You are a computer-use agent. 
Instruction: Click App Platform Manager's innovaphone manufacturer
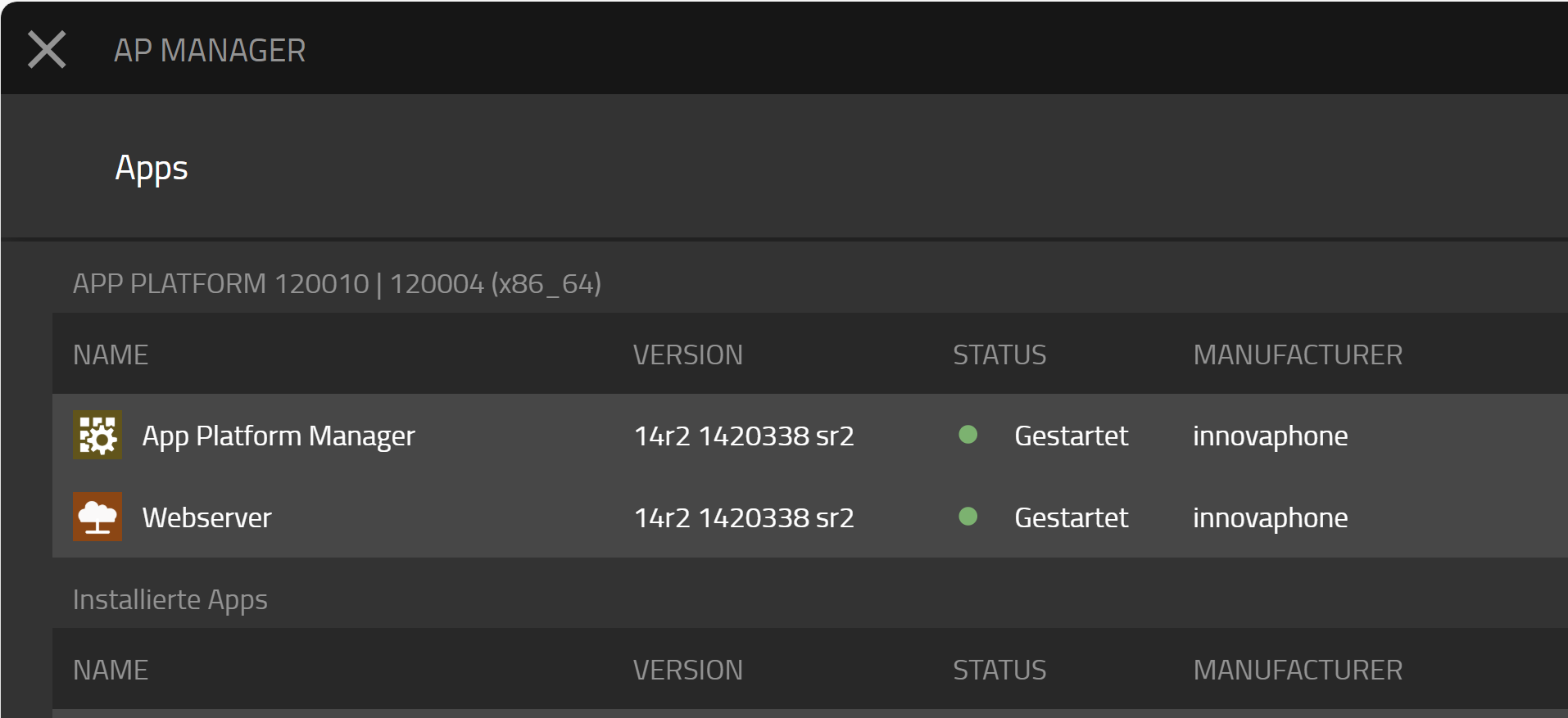(x=1270, y=436)
